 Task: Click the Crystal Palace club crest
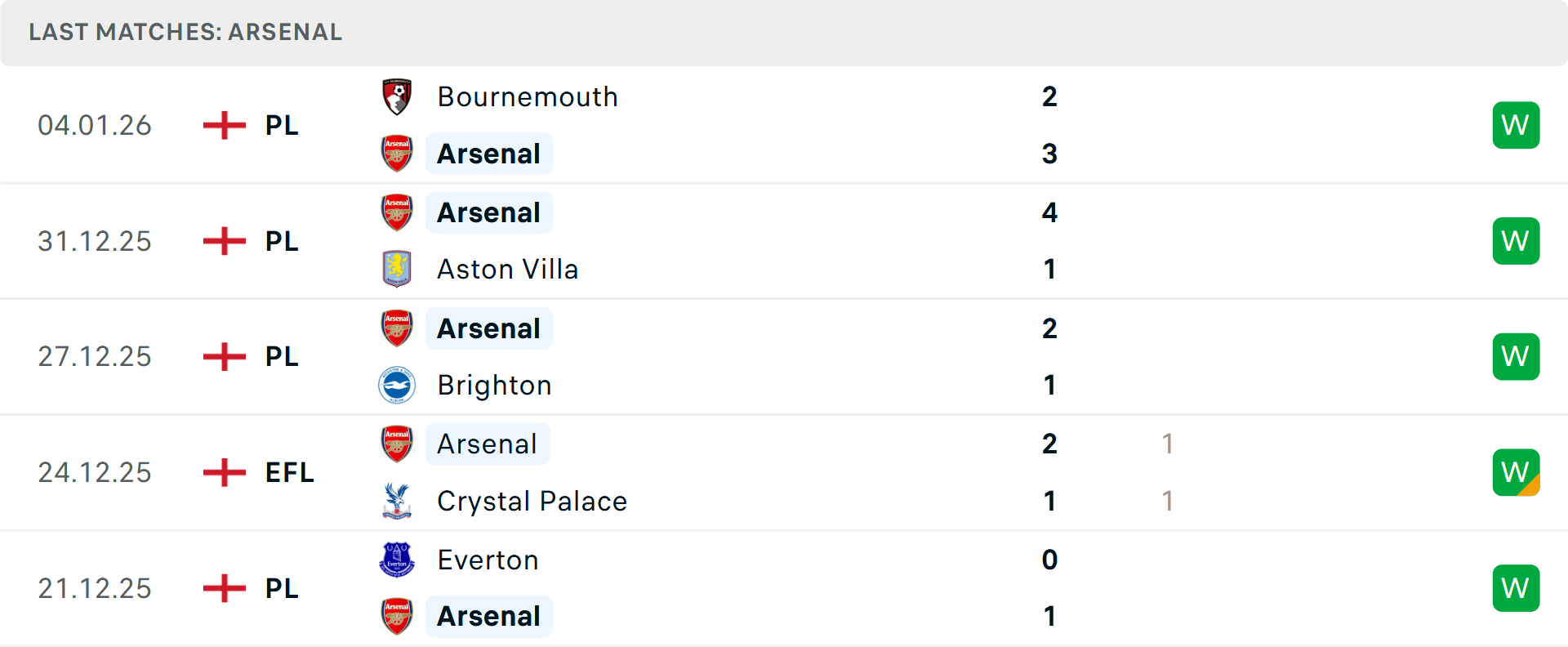[x=397, y=501]
